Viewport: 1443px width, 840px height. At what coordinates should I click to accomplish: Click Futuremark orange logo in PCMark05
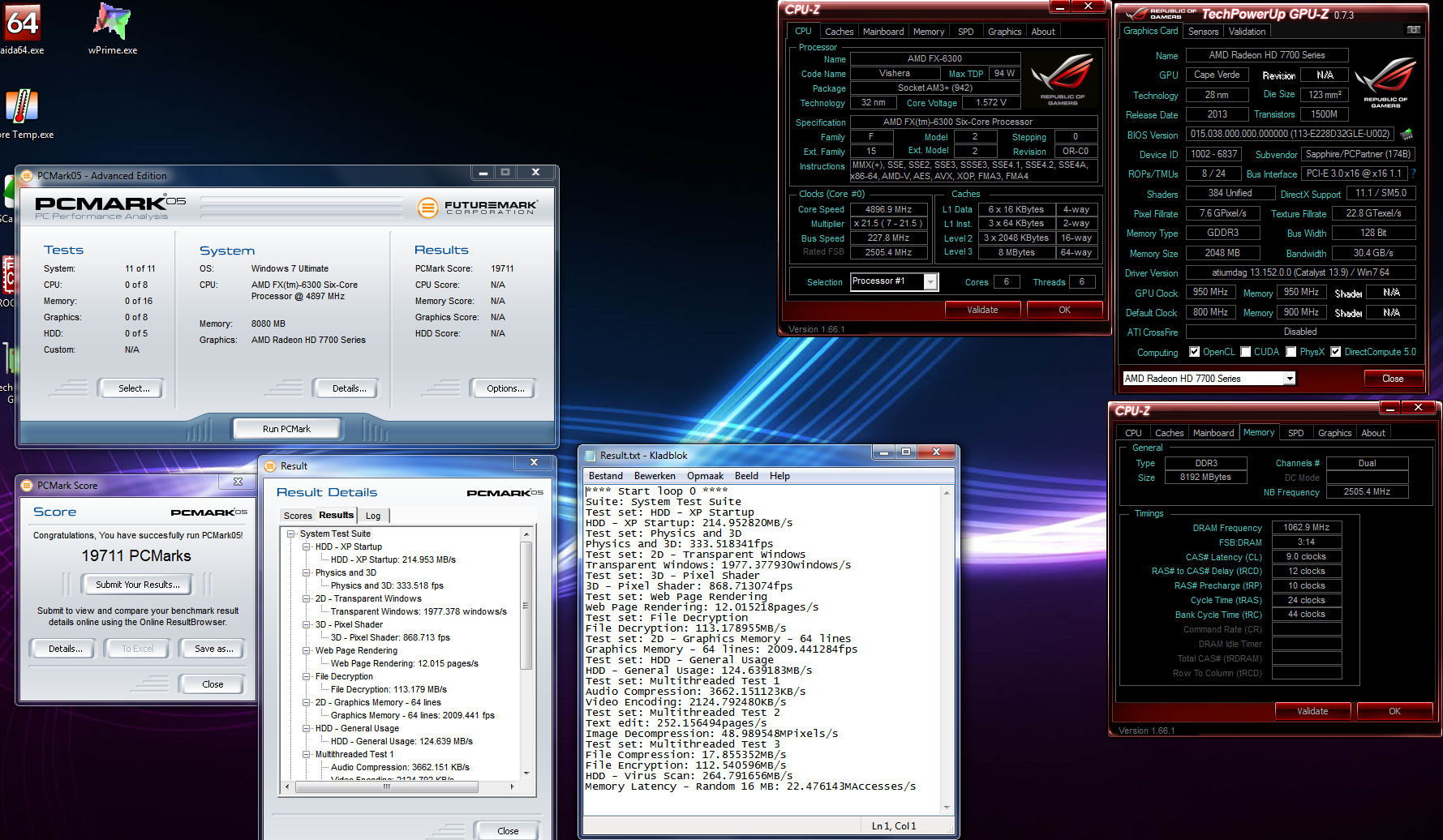pos(427,208)
